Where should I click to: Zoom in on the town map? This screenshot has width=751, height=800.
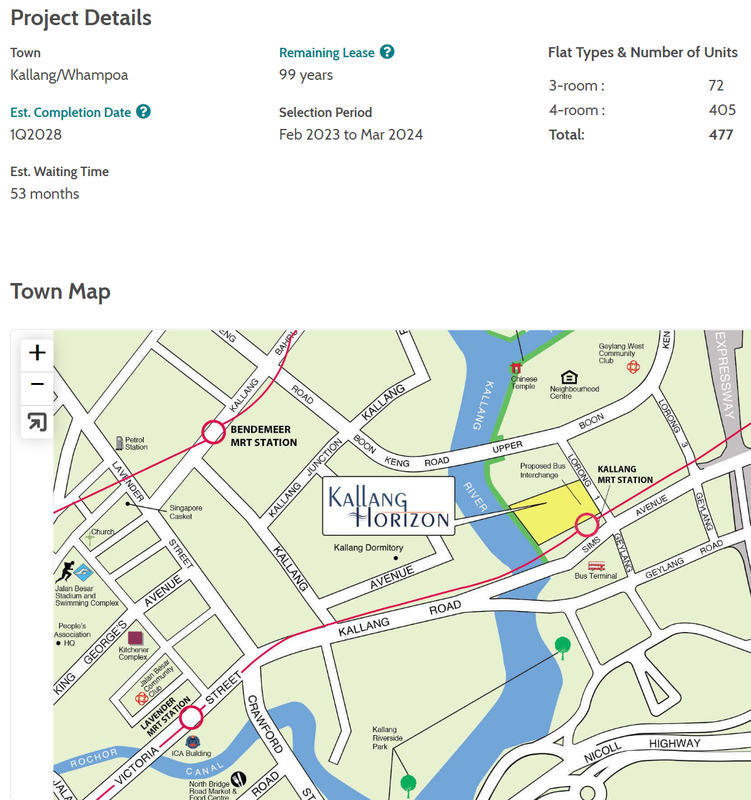pos(37,353)
